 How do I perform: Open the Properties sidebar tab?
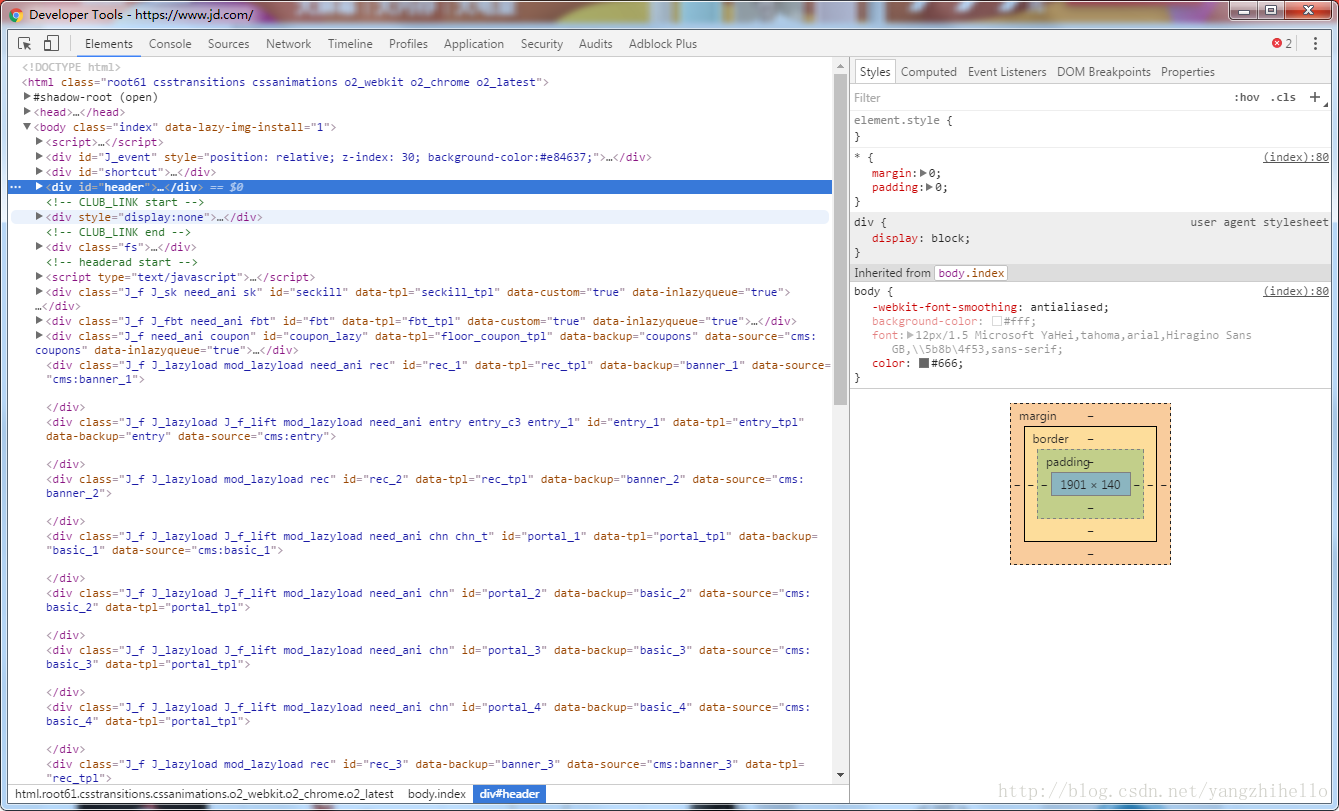1188,72
